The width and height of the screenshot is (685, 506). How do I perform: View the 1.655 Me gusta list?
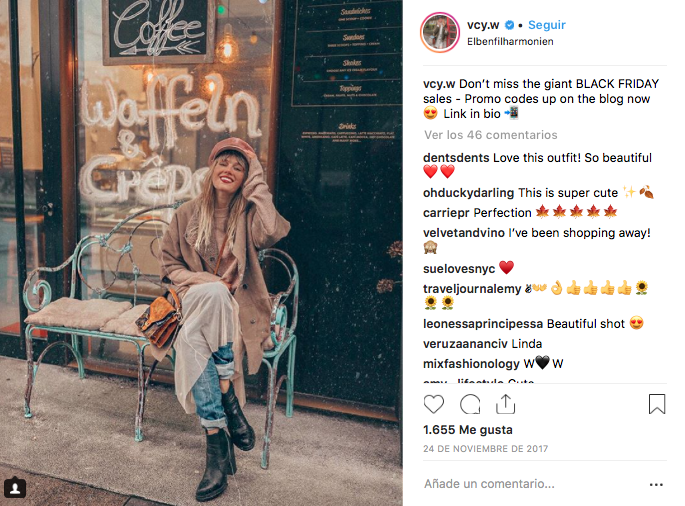coord(467,430)
